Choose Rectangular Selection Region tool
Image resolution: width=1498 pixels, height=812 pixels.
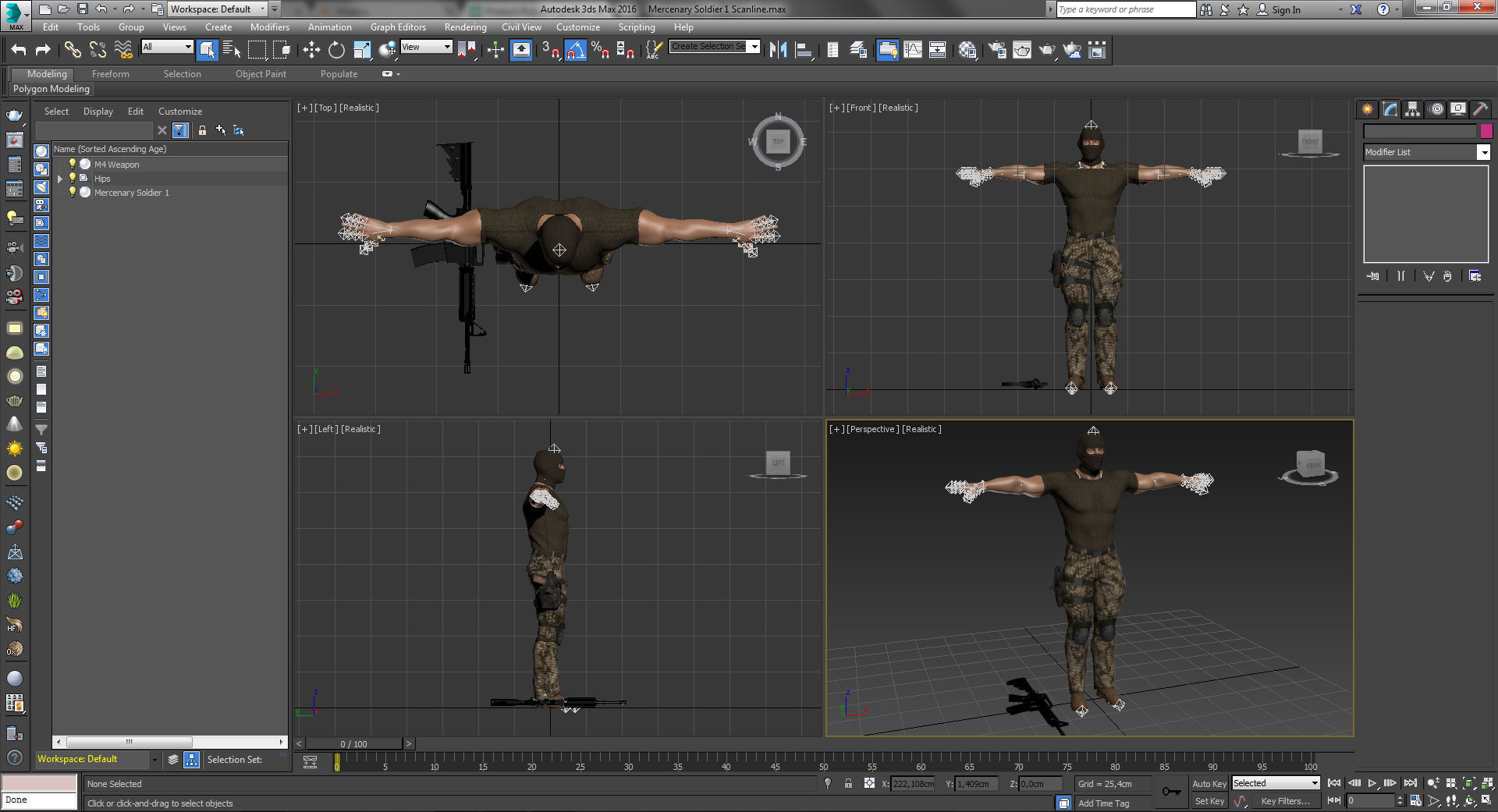coord(257,50)
